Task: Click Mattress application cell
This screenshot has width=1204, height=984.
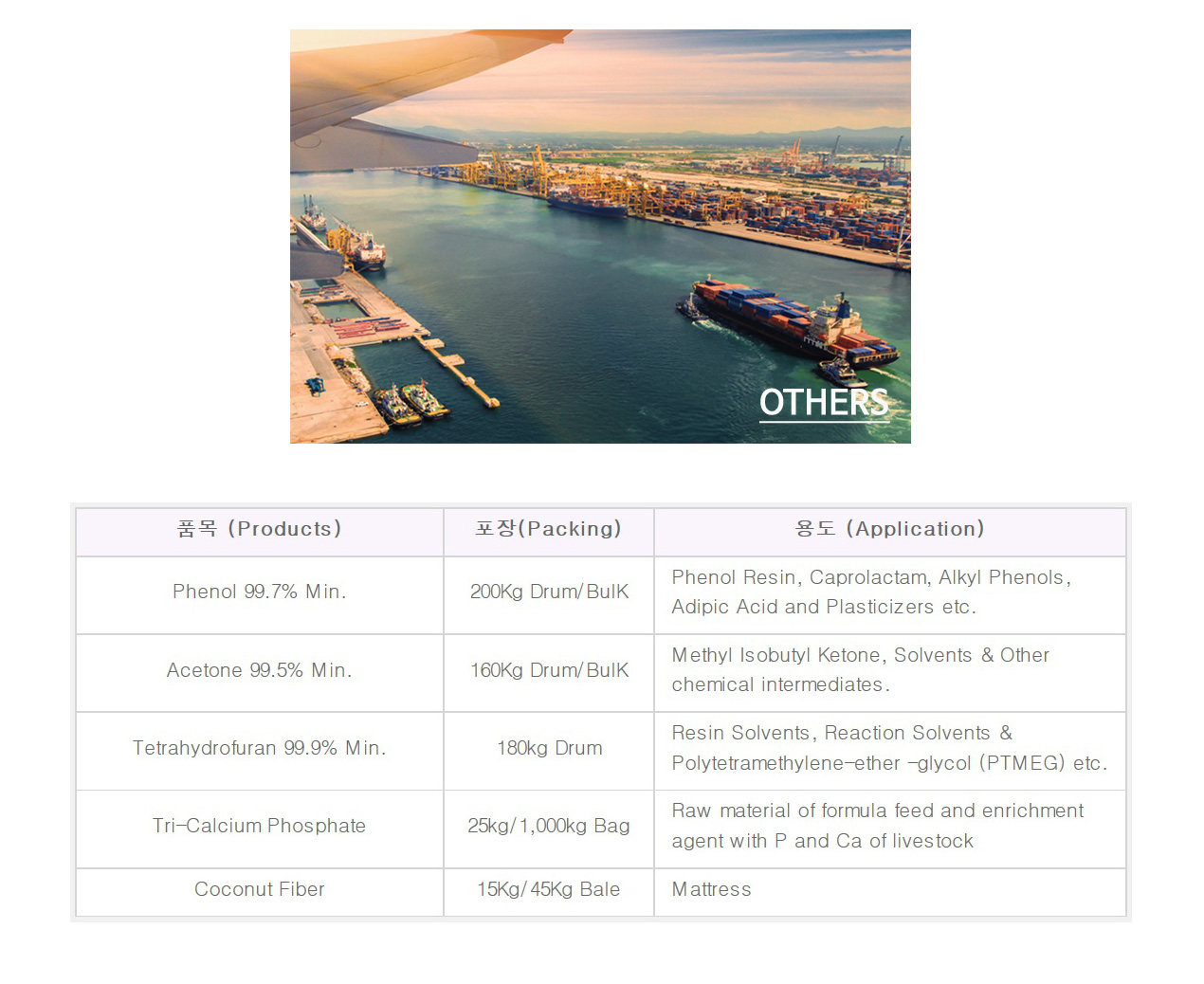Action: (711, 889)
